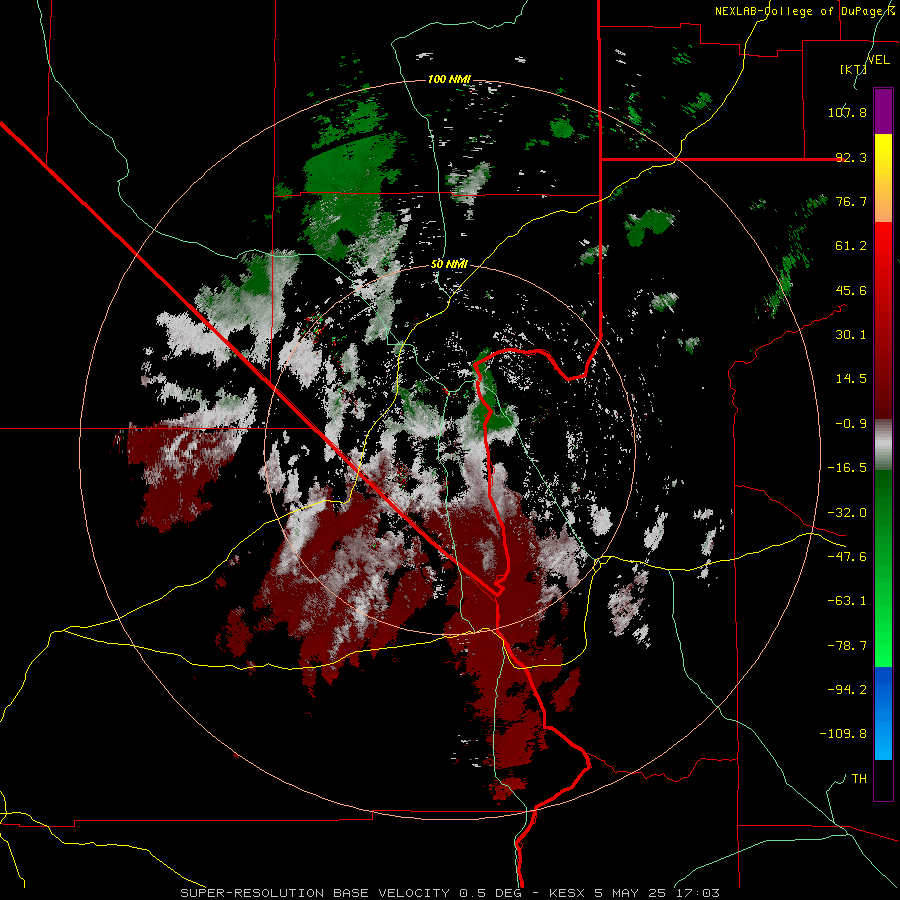Select the 14.5 legend value
This screenshot has width=900, height=900.
coord(851,379)
